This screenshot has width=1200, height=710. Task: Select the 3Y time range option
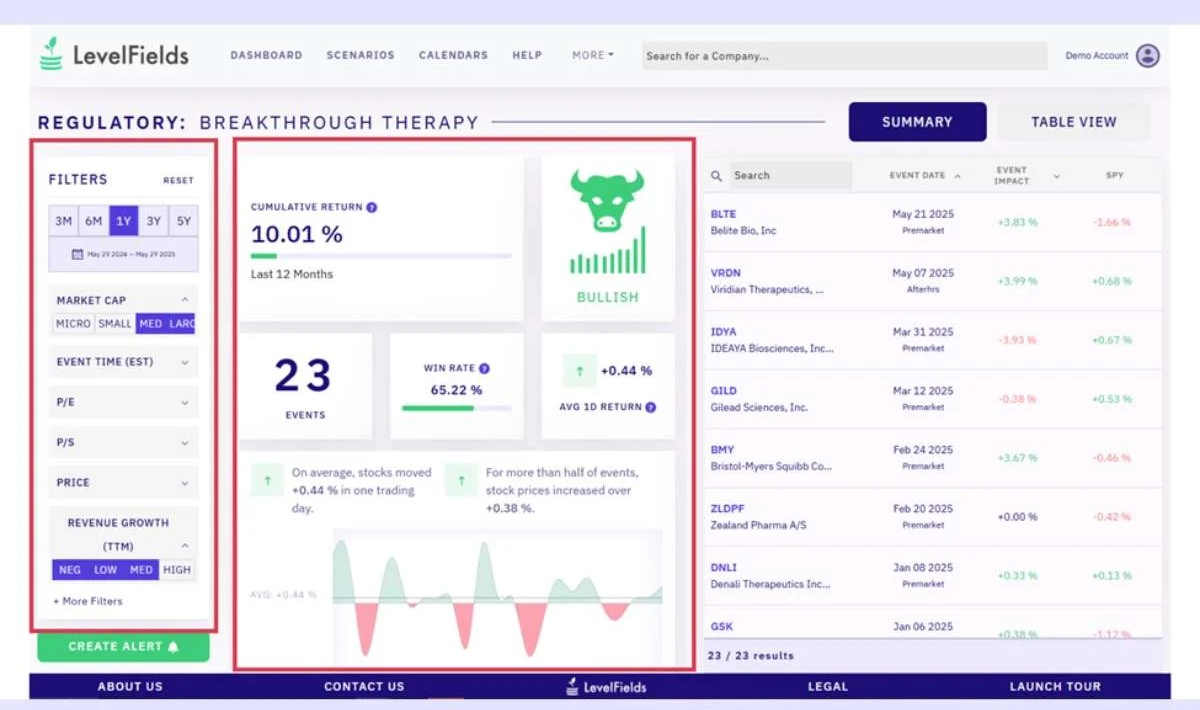coord(153,221)
